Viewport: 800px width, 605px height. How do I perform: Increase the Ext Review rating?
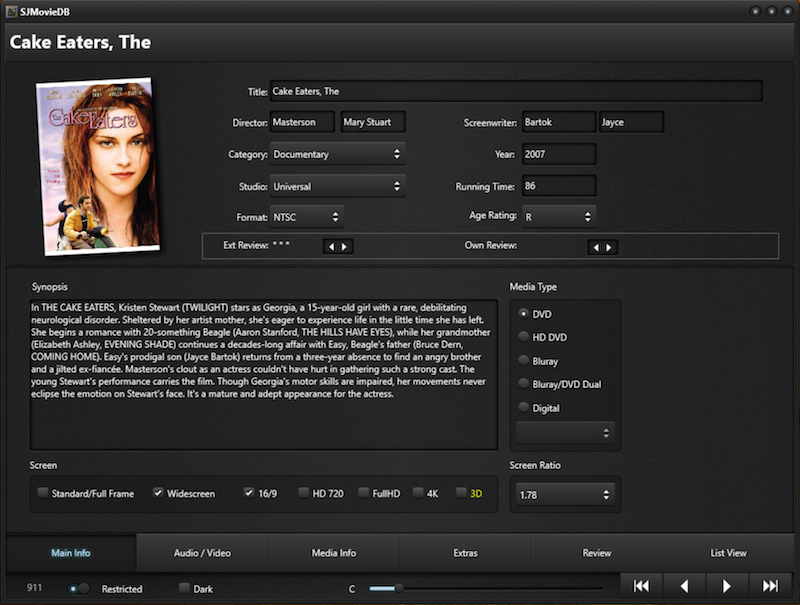coord(345,246)
